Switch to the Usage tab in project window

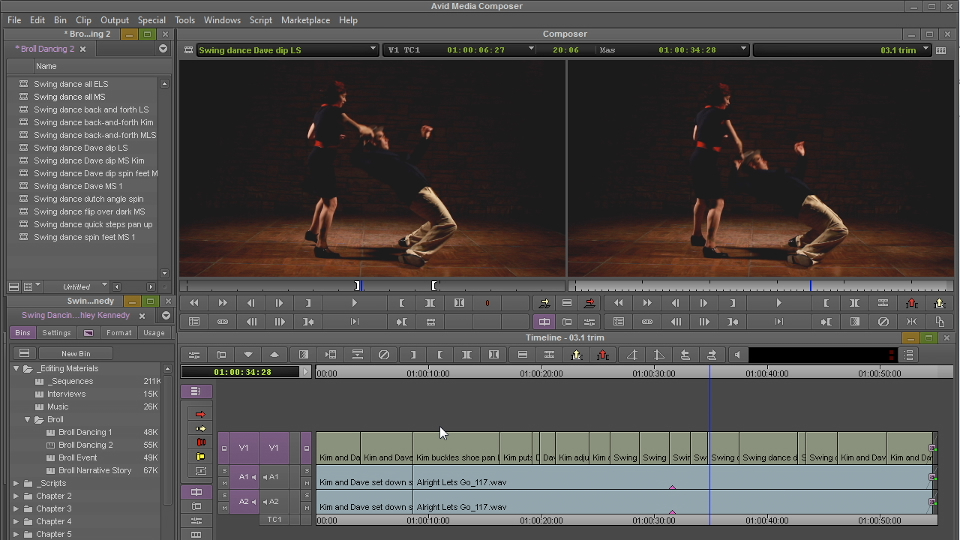tap(154, 332)
